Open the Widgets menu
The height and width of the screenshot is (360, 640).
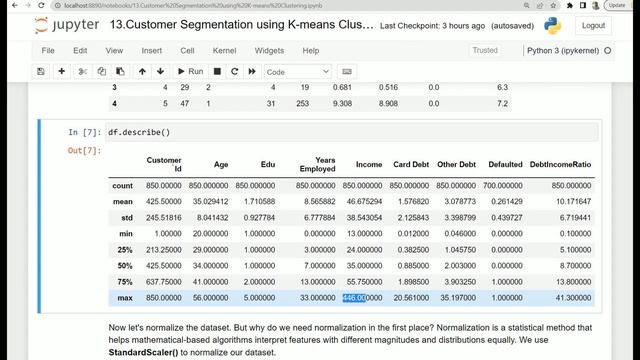tap(269, 51)
